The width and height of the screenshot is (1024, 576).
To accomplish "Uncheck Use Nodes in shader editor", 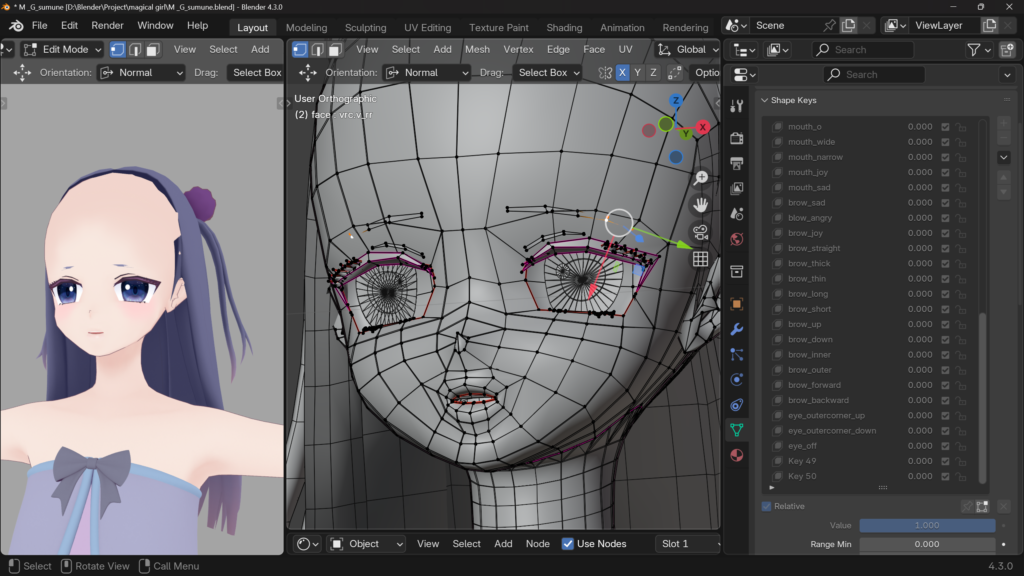I will tap(568, 544).
